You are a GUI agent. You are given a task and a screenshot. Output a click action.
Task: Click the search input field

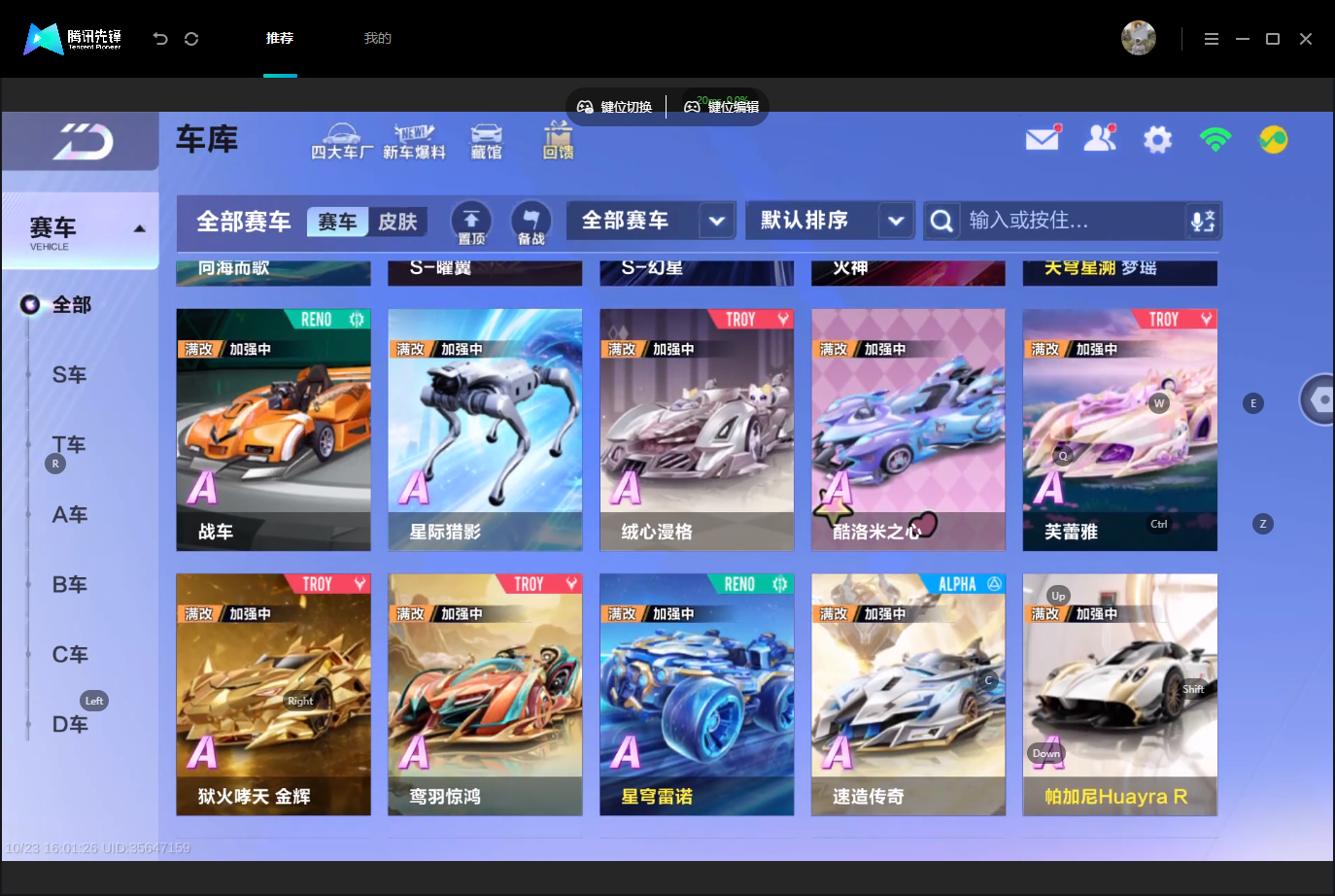1074,222
